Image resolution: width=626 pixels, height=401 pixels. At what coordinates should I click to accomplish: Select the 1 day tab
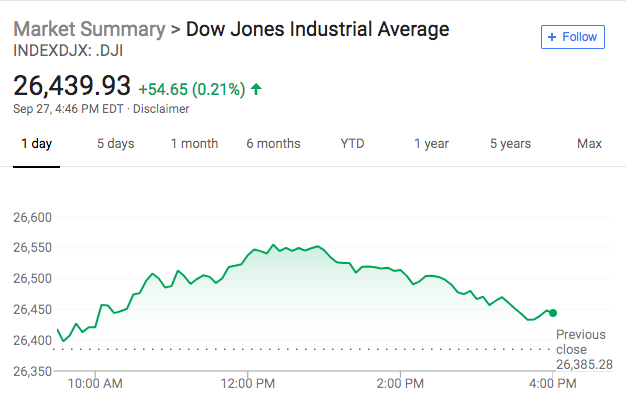coord(37,144)
